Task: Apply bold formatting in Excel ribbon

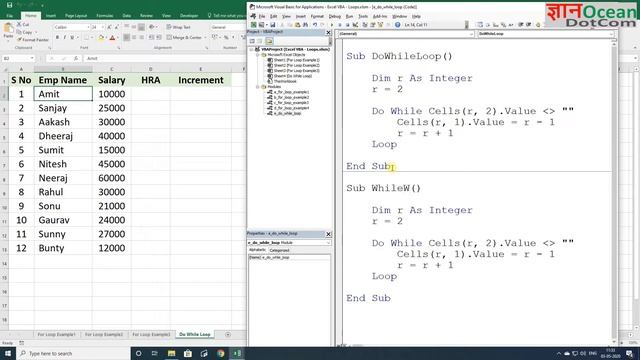Action: point(57,38)
